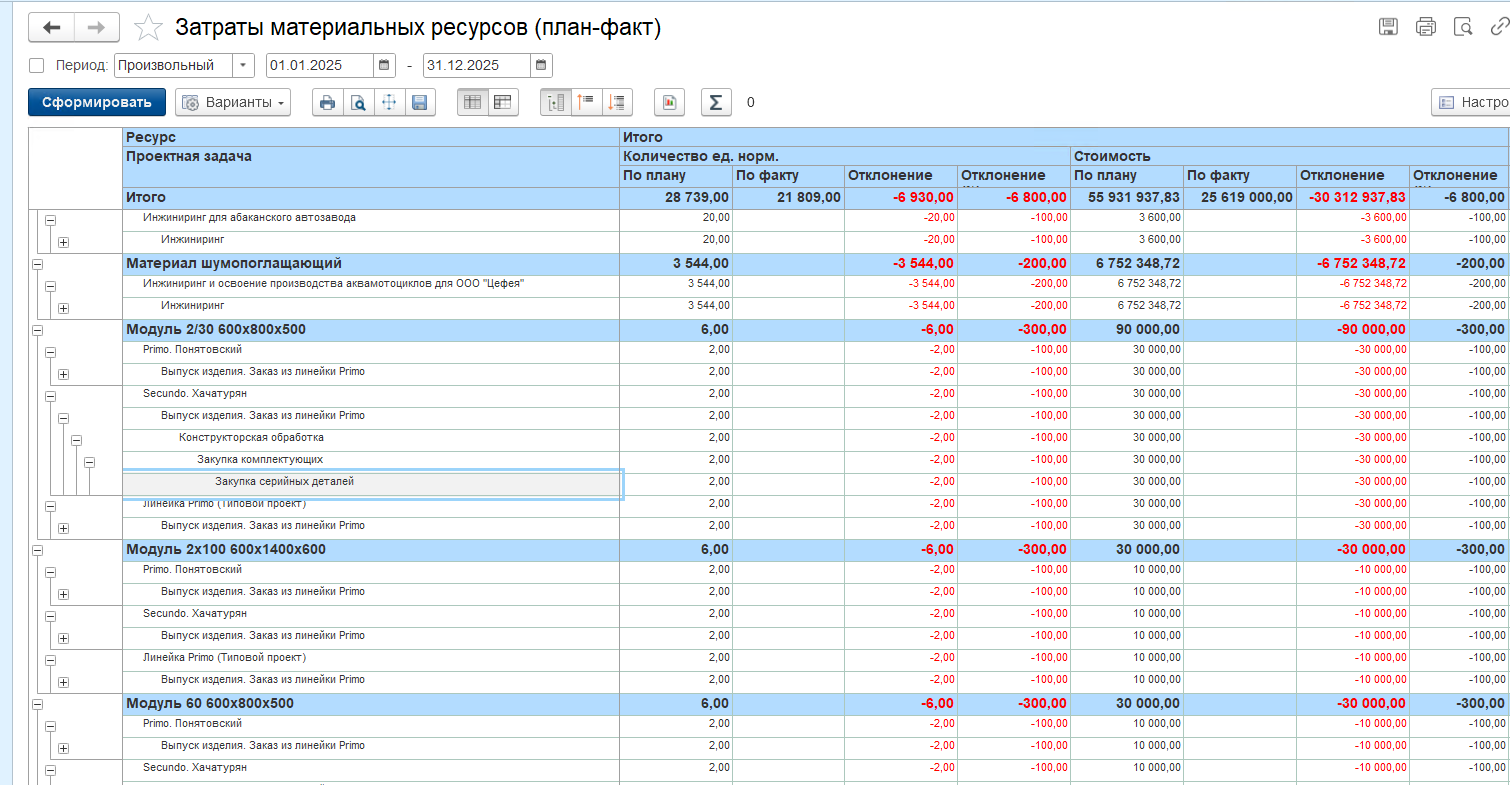Click the sort descending icon
The width and height of the screenshot is (1510, 785).
(618, 102)
